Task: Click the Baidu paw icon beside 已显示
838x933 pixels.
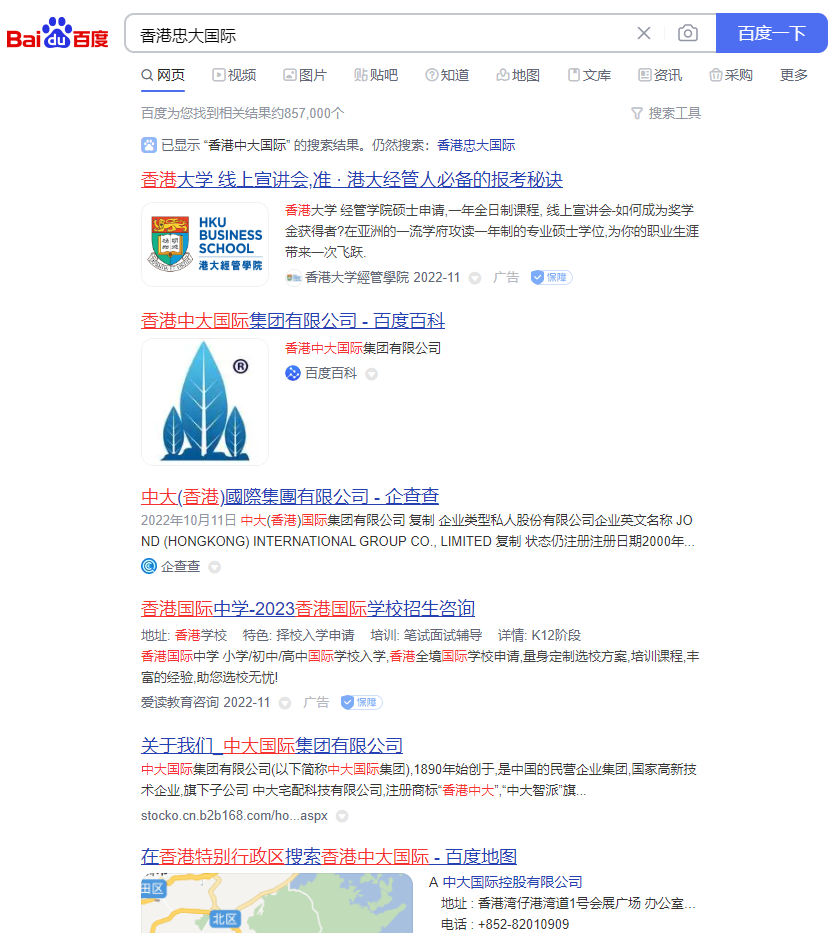Action: coord(149,145)
